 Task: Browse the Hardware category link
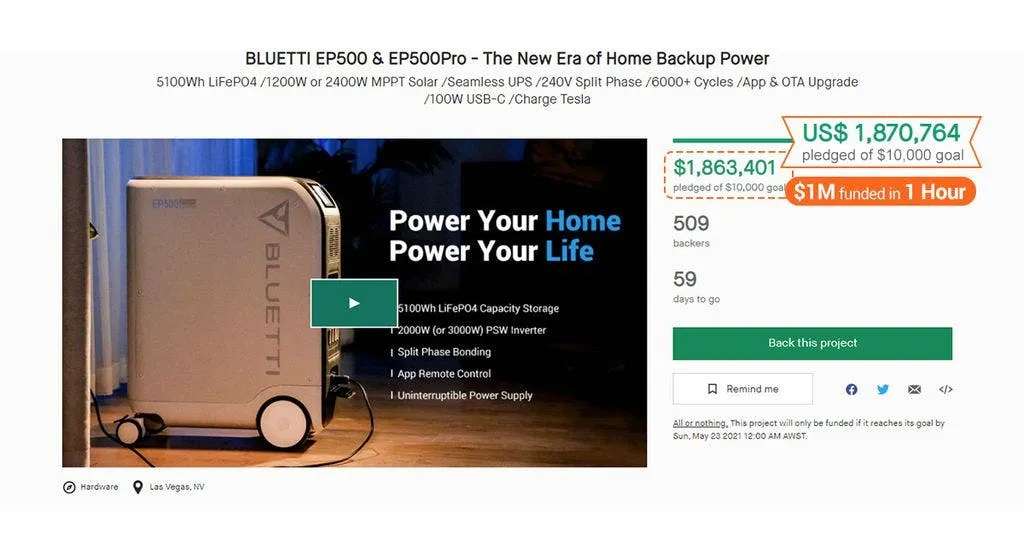99,487
